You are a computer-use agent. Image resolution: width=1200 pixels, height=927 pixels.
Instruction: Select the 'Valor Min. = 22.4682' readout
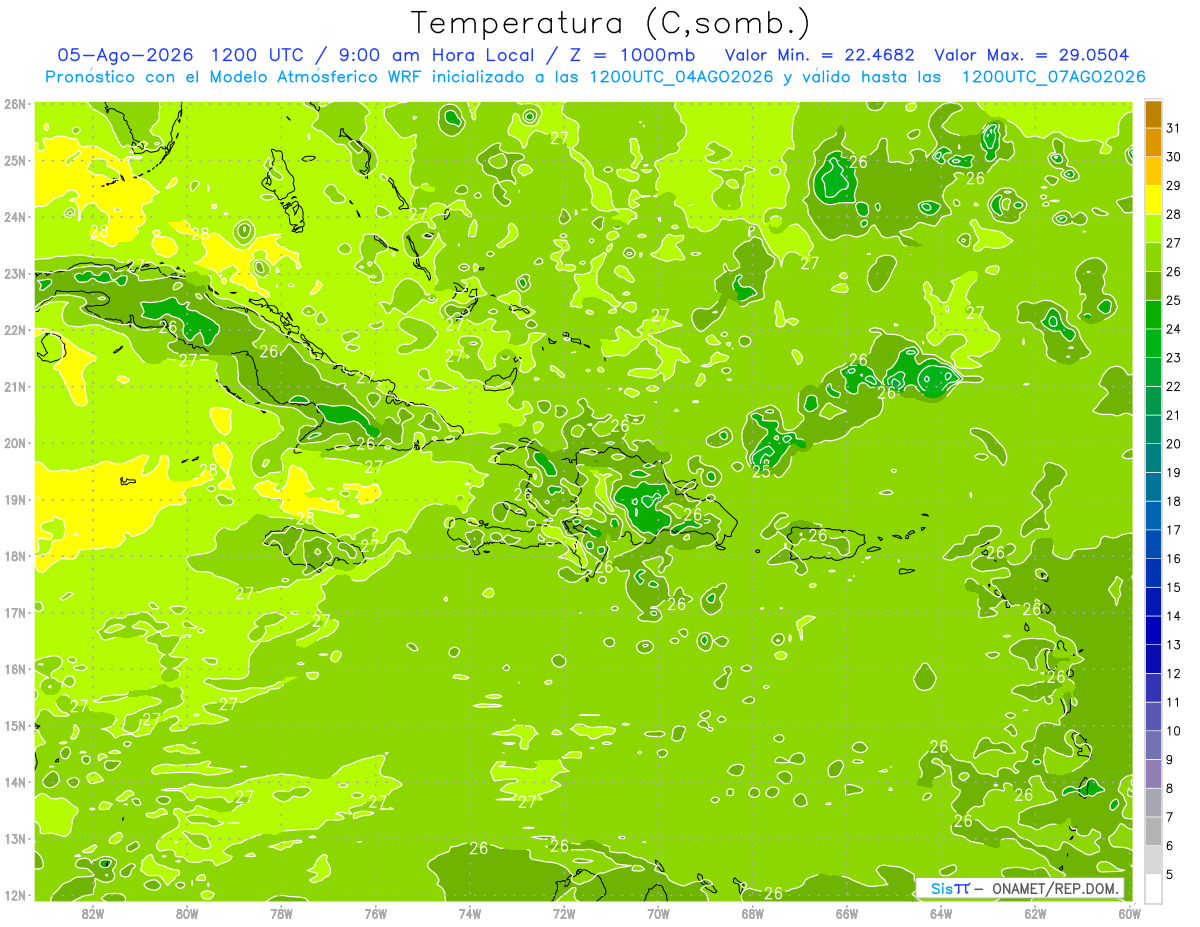(819, 55)
